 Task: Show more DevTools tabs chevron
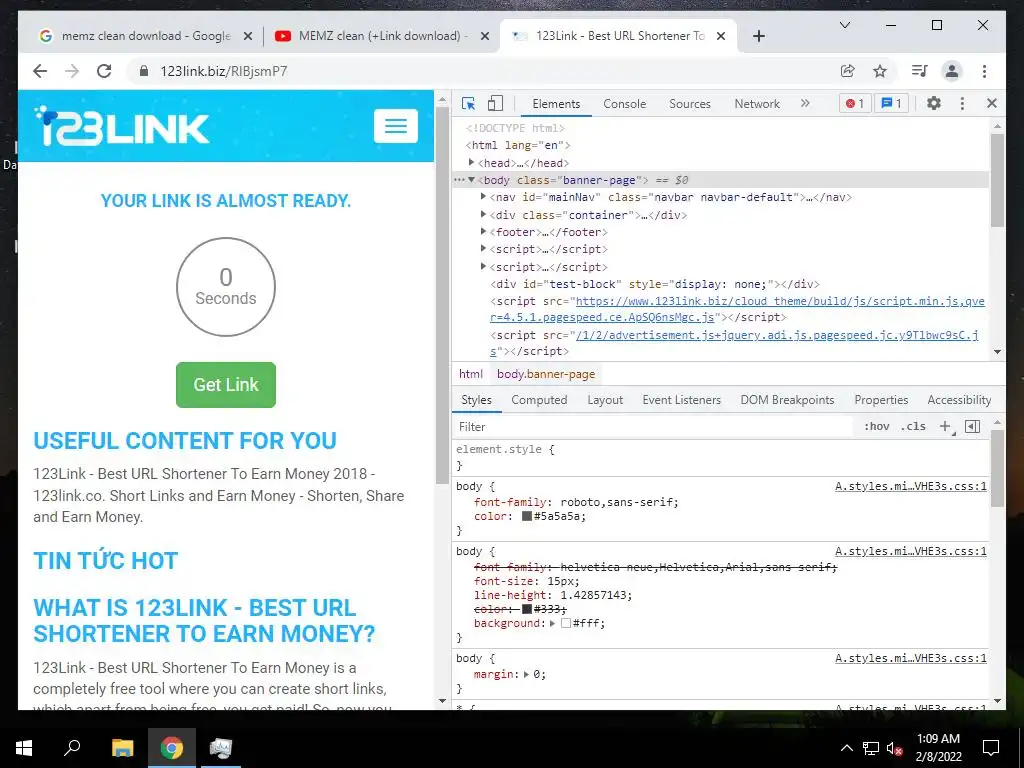pos(805,103)
